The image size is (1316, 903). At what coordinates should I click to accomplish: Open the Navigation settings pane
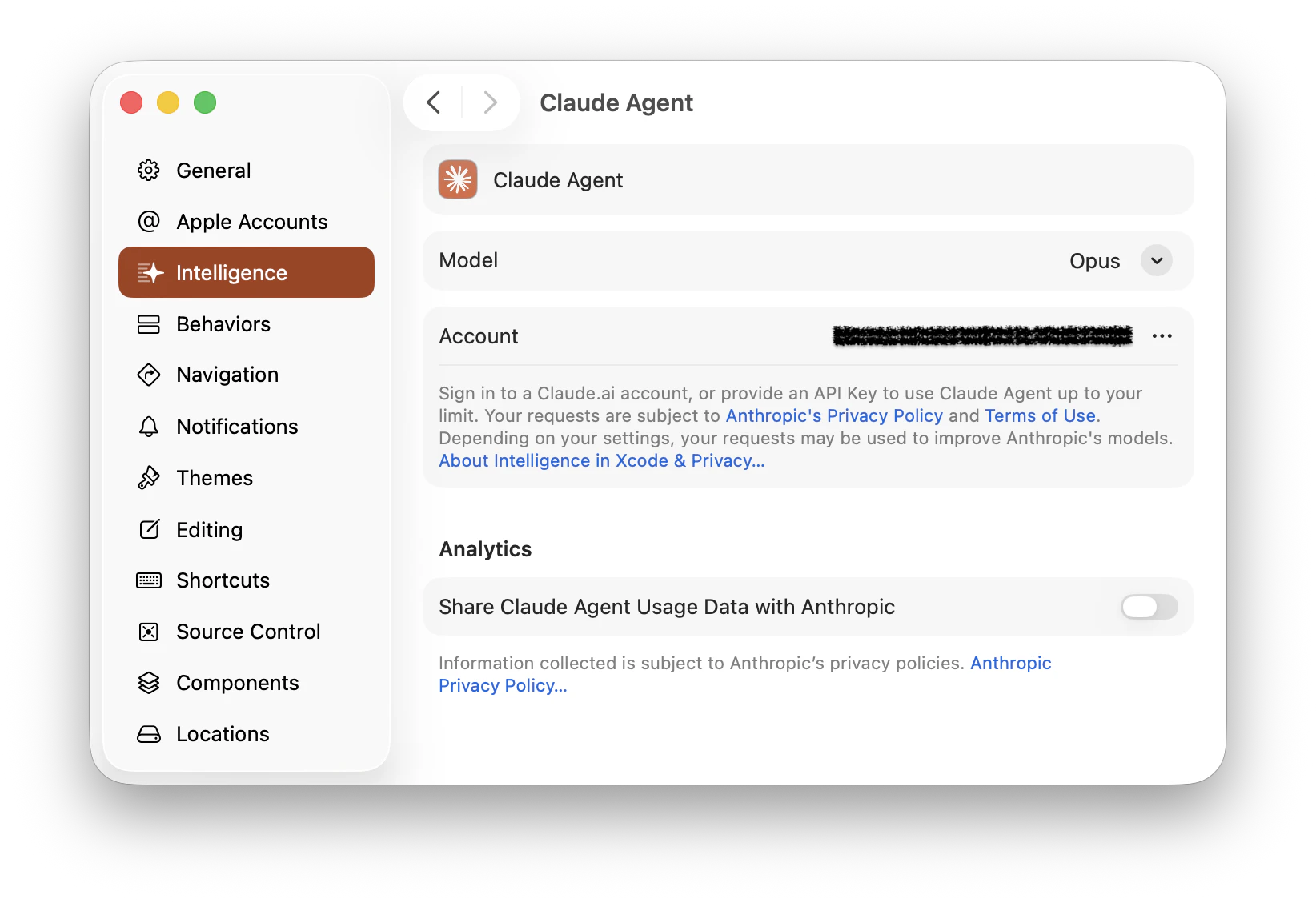[x=247, y=375]
